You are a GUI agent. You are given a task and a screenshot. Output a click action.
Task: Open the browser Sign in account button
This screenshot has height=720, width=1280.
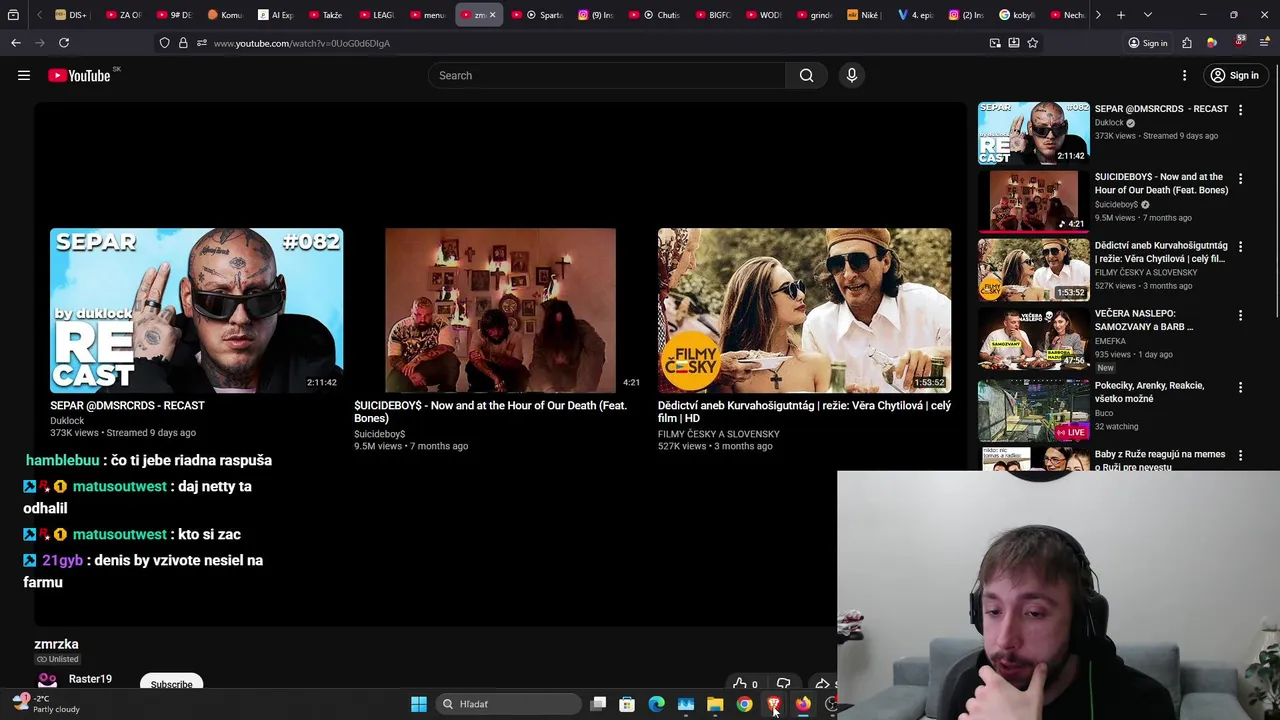tap(1148, 43)
